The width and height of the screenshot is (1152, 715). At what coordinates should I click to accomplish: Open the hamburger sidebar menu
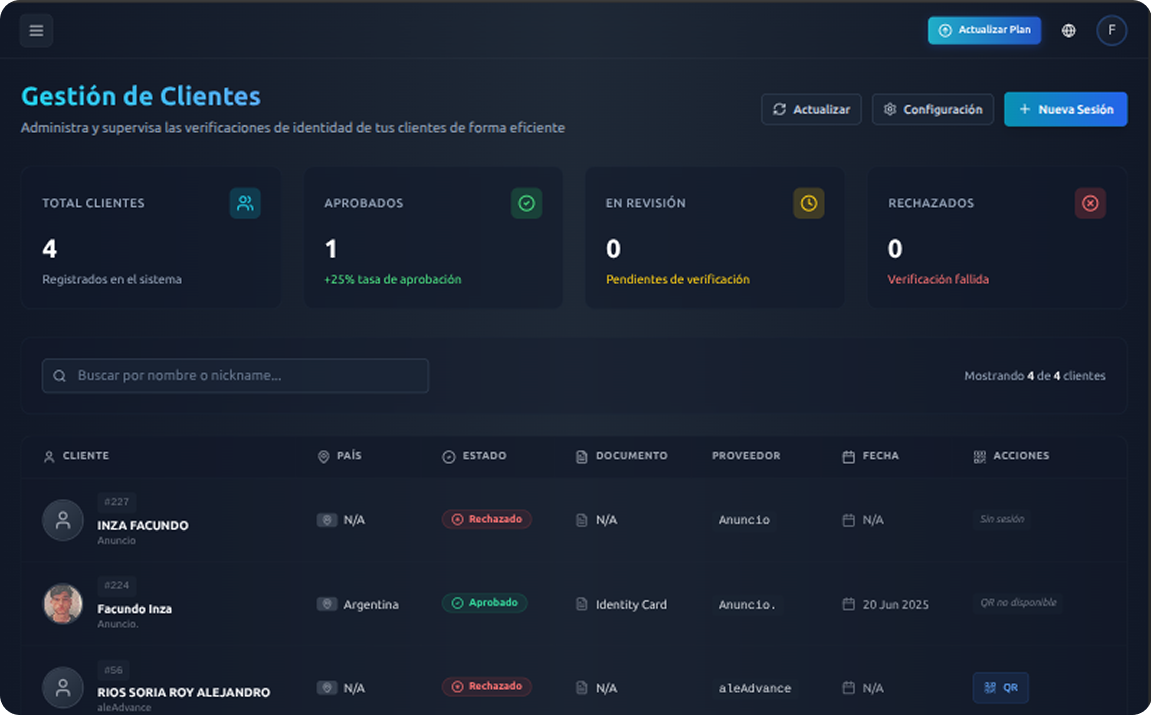(36, 31)
